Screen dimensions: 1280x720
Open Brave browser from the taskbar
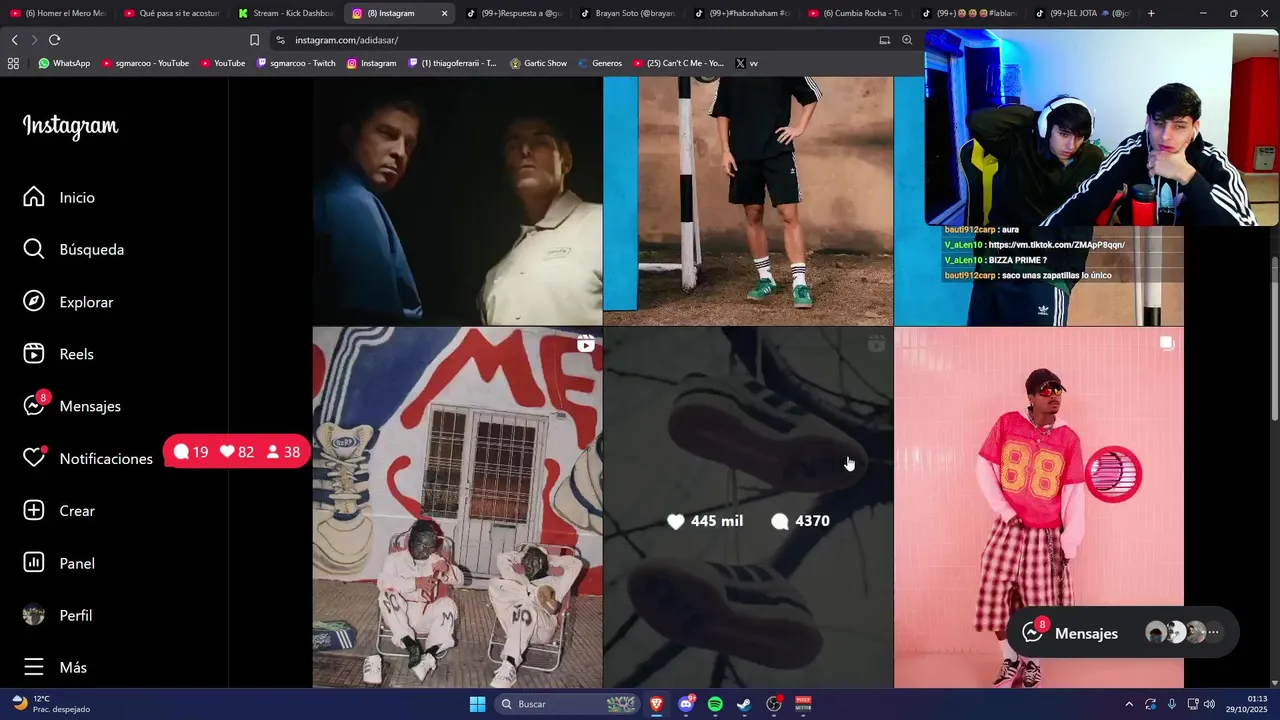657,704
